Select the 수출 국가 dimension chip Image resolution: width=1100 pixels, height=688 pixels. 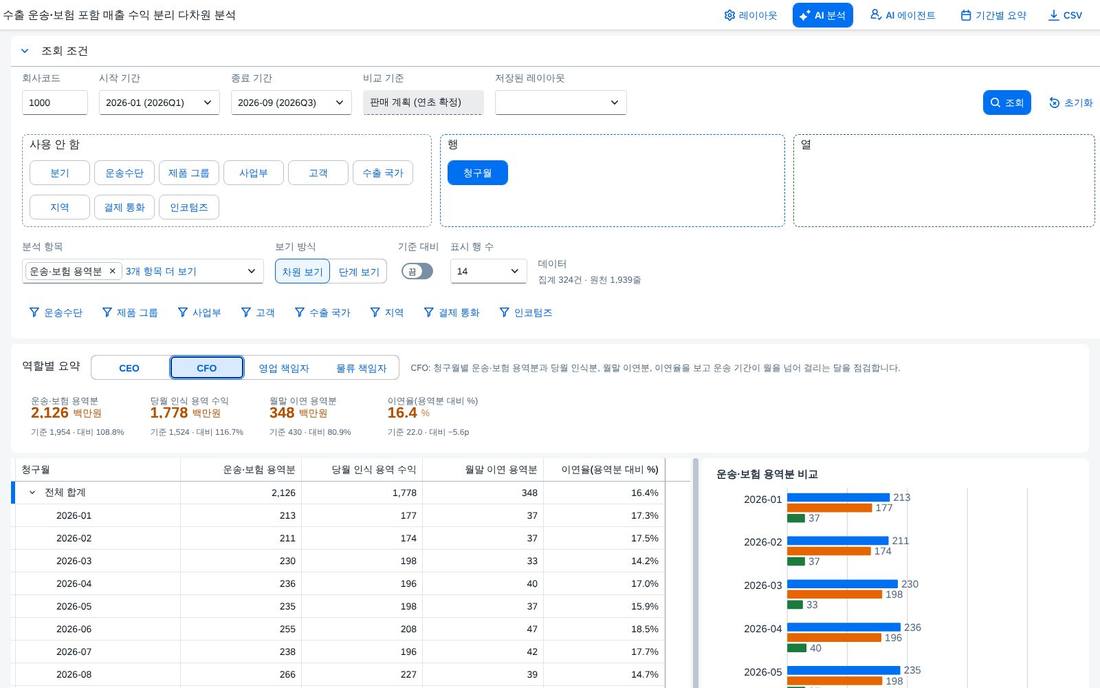coord(383,173)
